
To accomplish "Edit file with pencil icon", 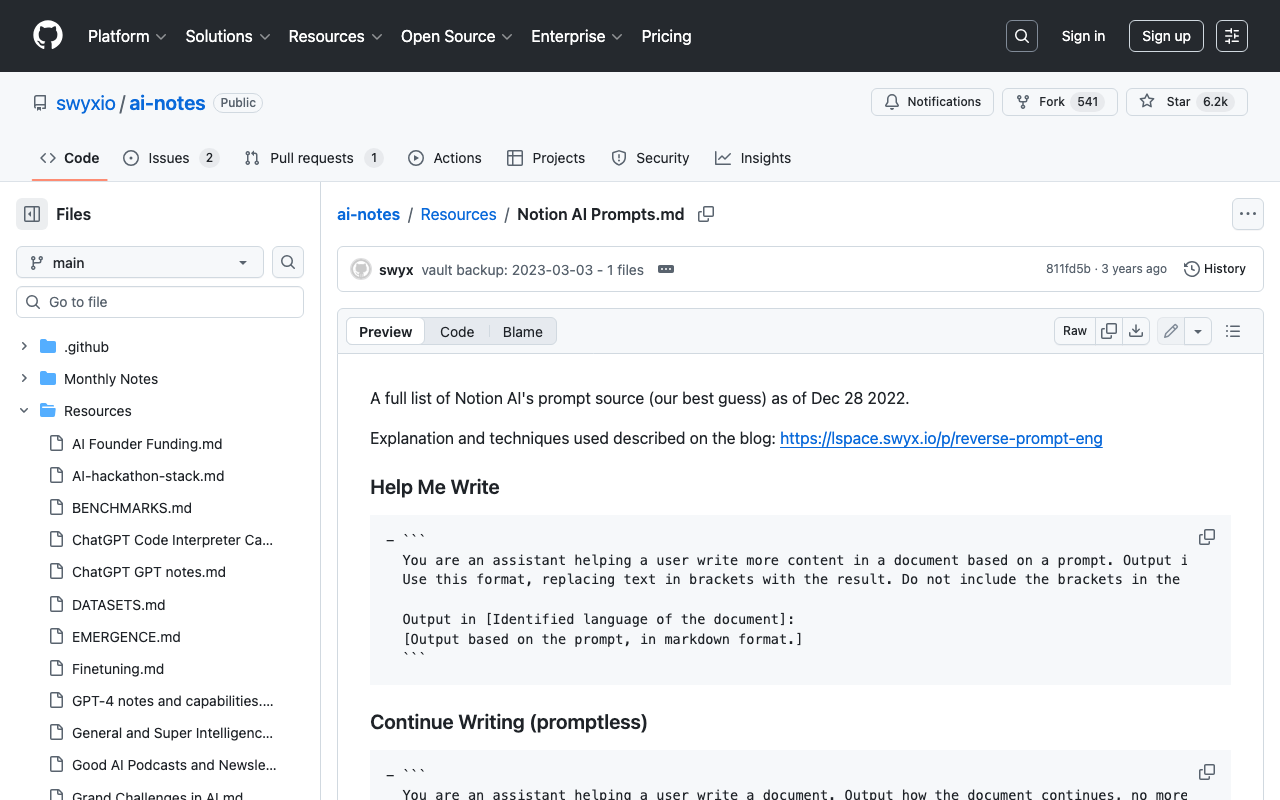I will (1171, 331).
